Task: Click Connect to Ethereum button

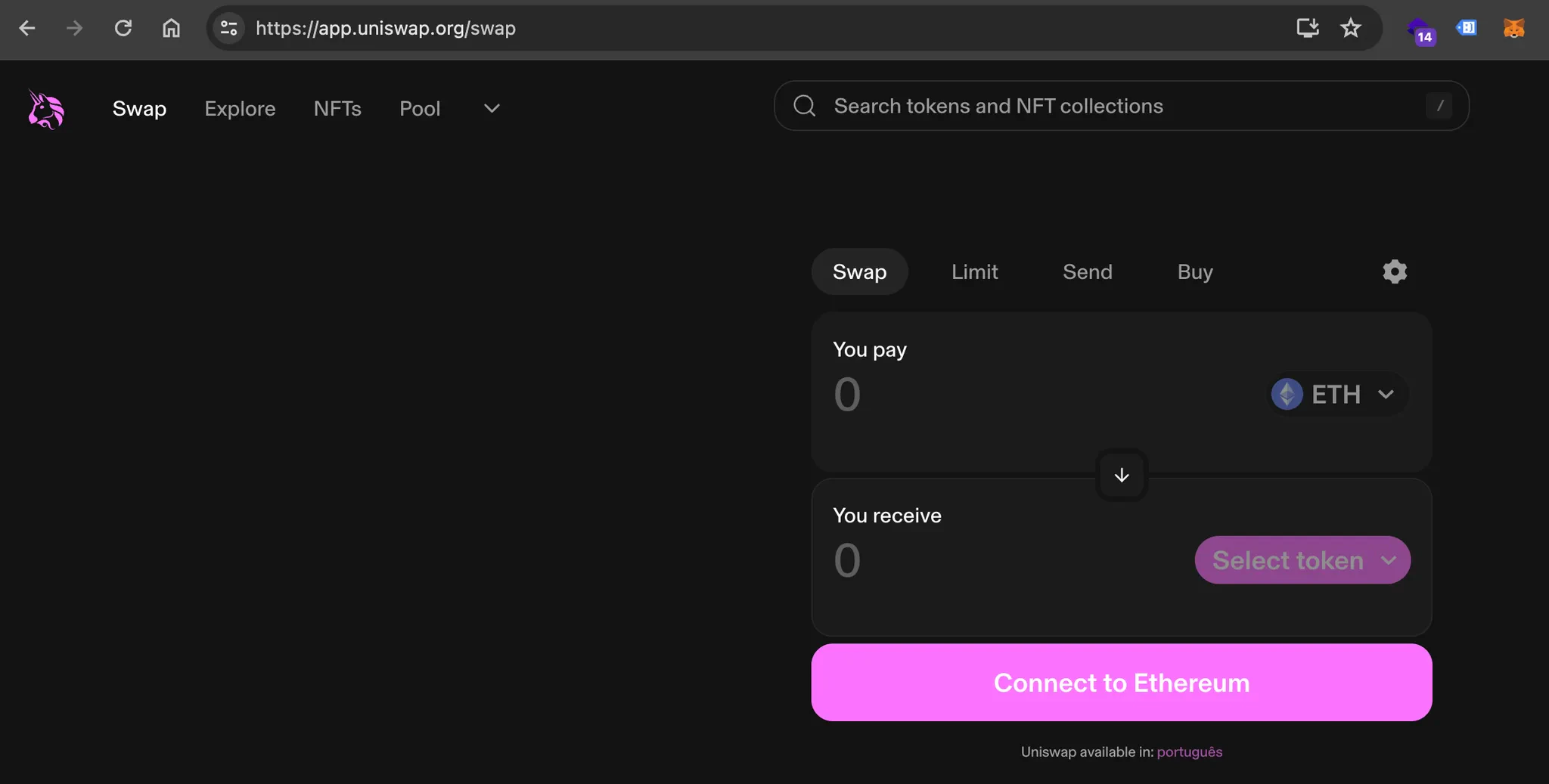Action: coord(1122,683)
